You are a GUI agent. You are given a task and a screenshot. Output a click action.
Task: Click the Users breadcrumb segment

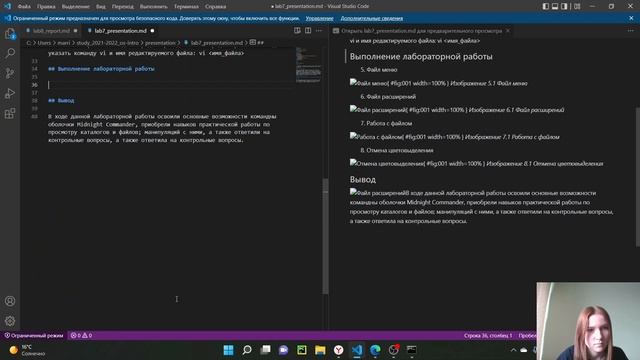pos(44,42)
